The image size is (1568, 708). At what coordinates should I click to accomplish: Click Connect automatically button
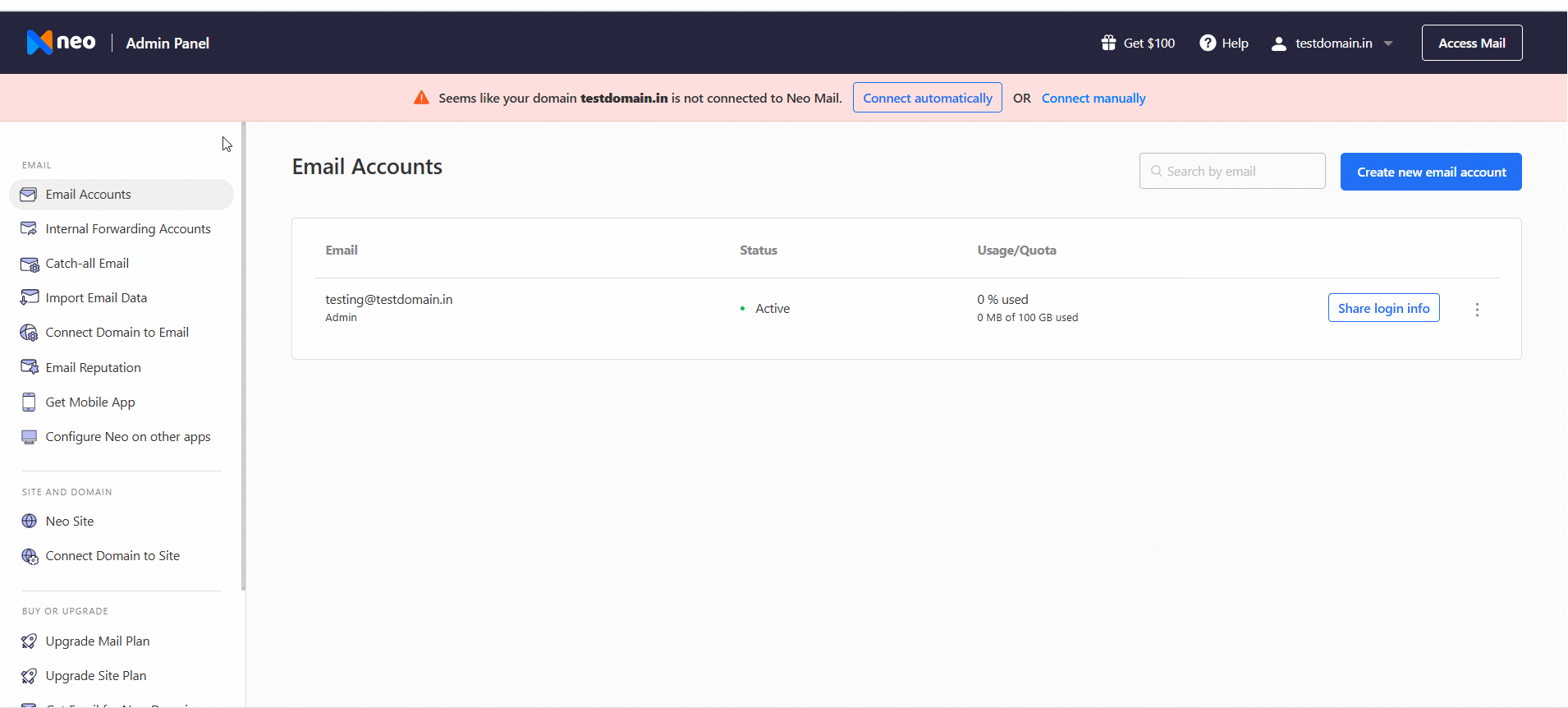tap(928, 98)
